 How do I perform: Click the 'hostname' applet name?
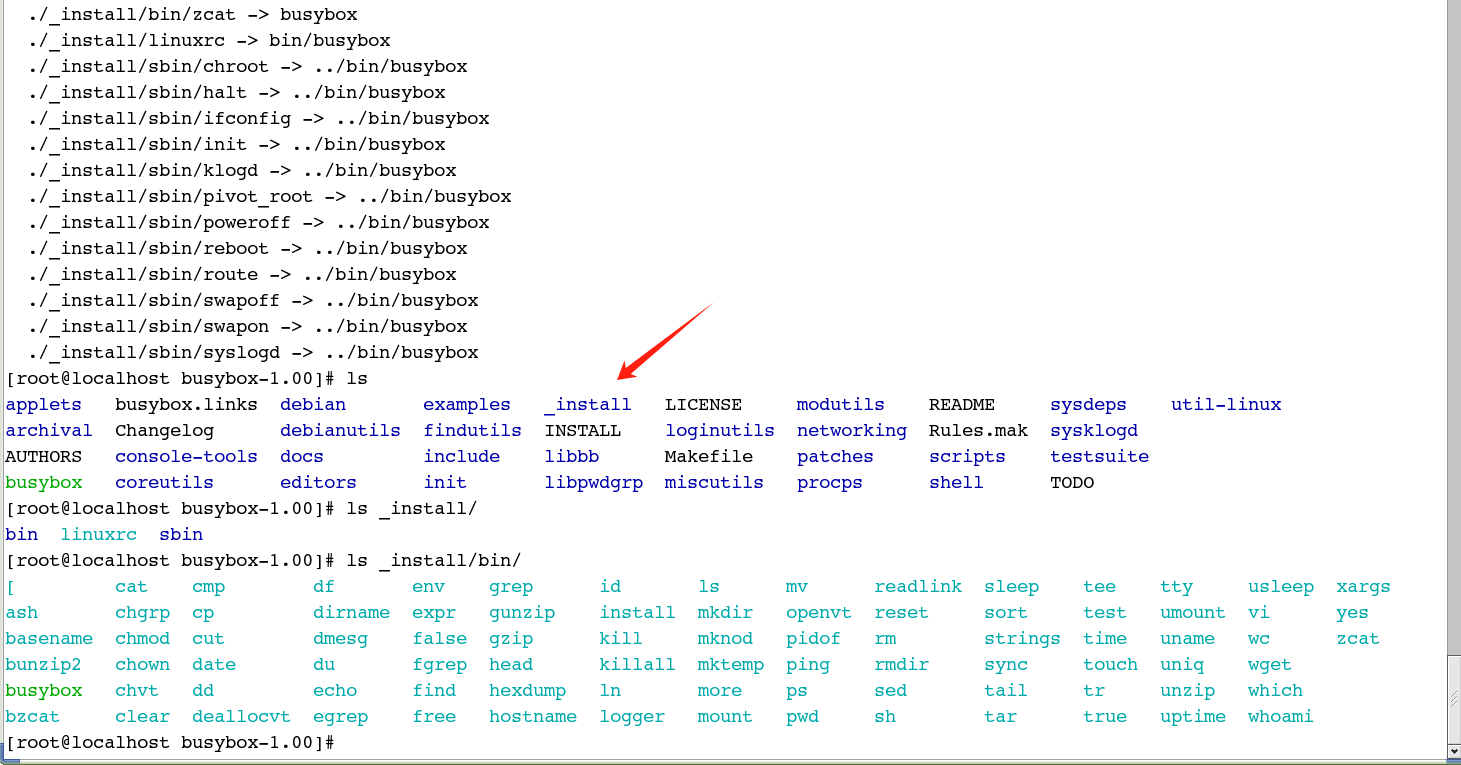533,717
